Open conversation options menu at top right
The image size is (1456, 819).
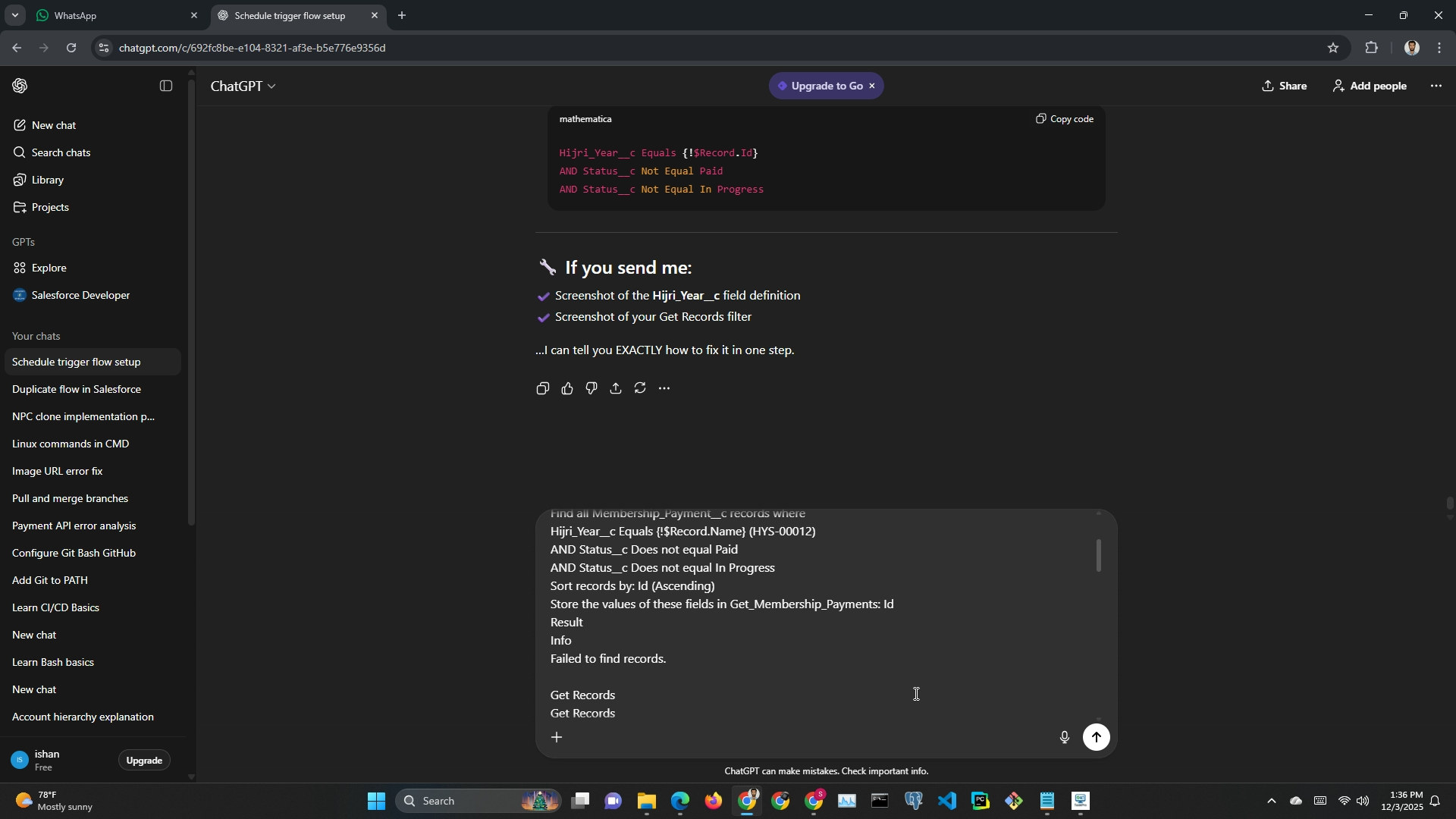tap(1436, 86)
